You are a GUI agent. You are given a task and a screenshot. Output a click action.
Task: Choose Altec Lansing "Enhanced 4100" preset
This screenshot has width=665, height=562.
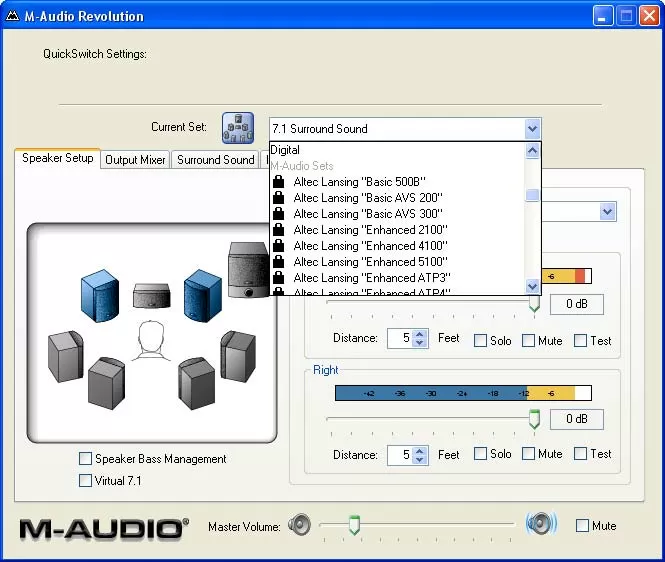click(397, 246)
